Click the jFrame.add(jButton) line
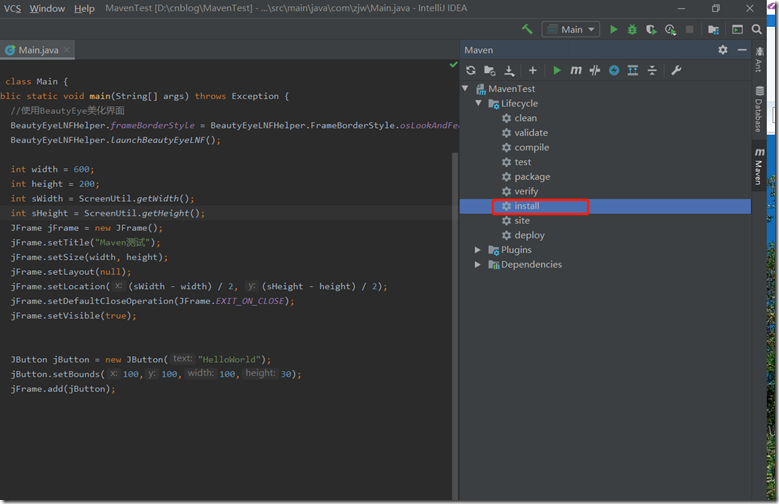 (63, 389)
